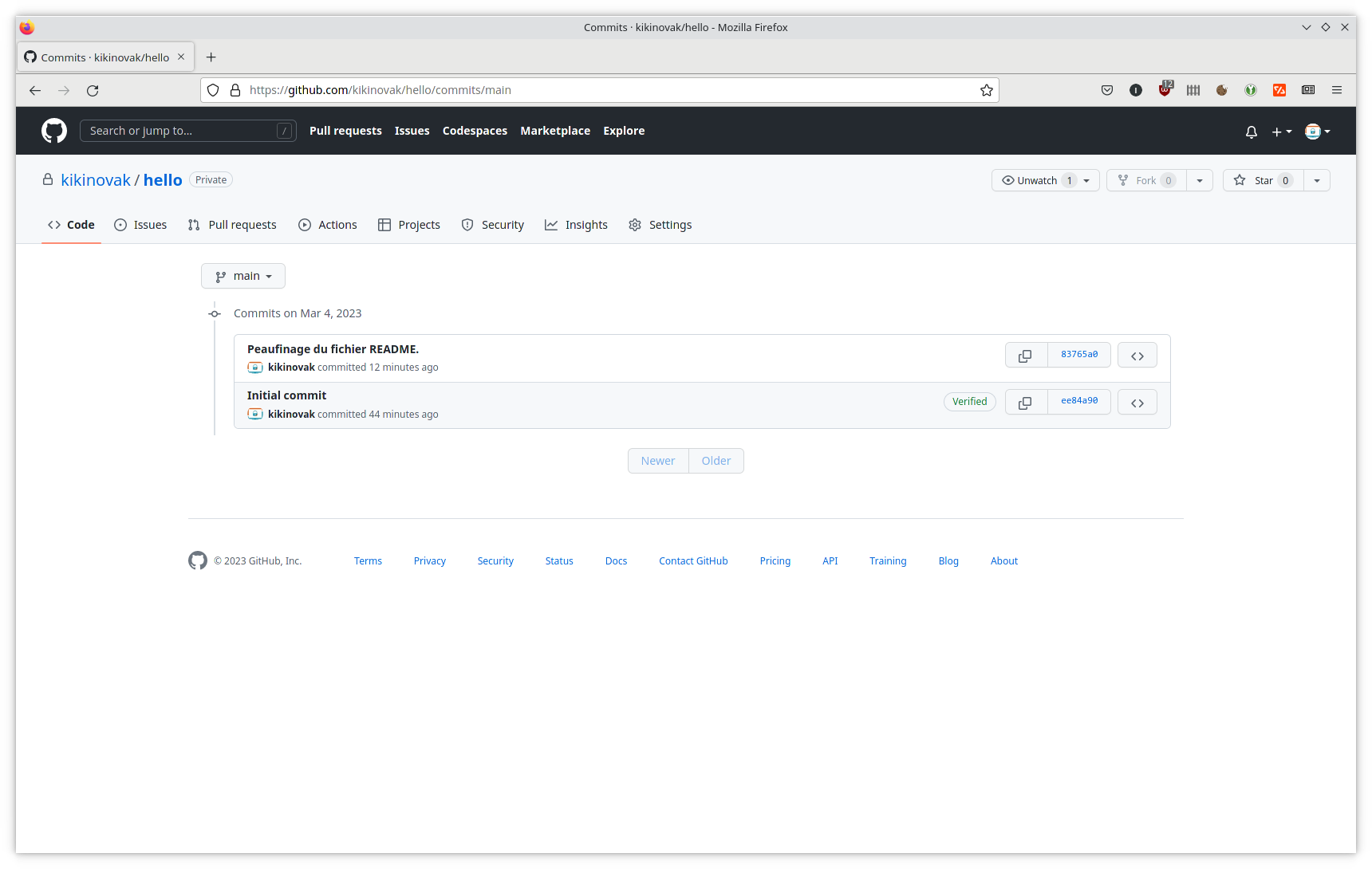Open Terms link in footer
Screen dimensions: 1372x869
click(368, 561)
